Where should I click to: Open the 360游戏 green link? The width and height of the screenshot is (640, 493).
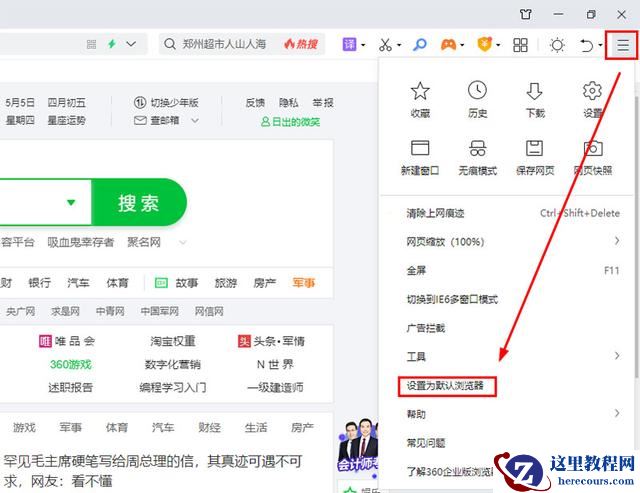(71, 364)
